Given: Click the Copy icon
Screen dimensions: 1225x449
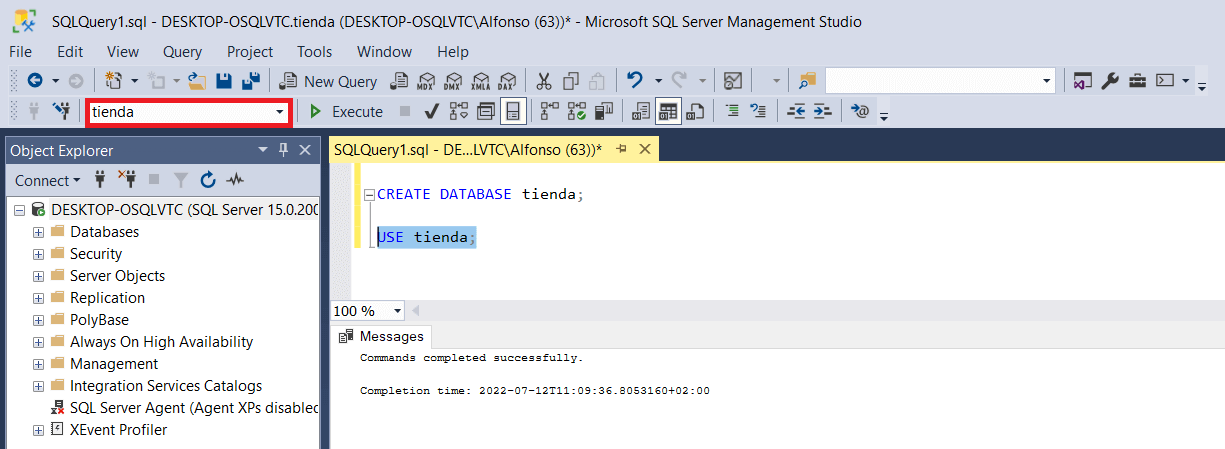Looking at the screenshot, I should coord(571,81).
